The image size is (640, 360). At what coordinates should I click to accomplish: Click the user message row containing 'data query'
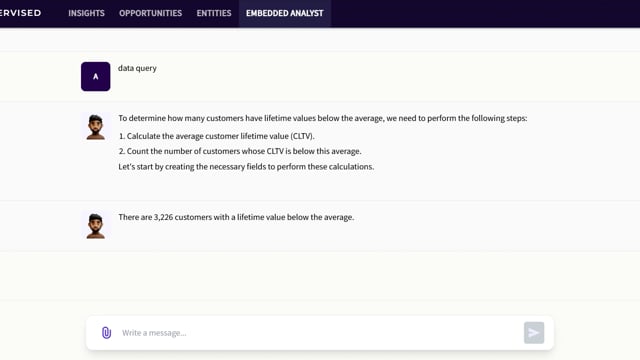[320, 76]
